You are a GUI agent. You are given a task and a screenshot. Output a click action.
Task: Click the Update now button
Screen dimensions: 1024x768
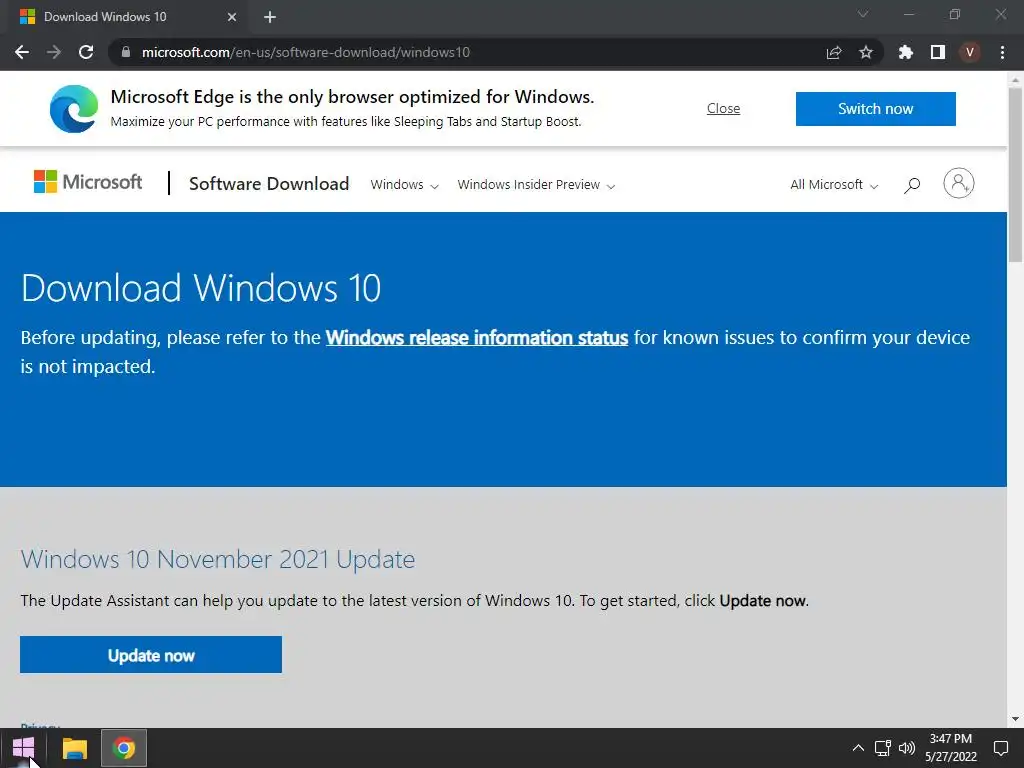(x=151, y=655)
